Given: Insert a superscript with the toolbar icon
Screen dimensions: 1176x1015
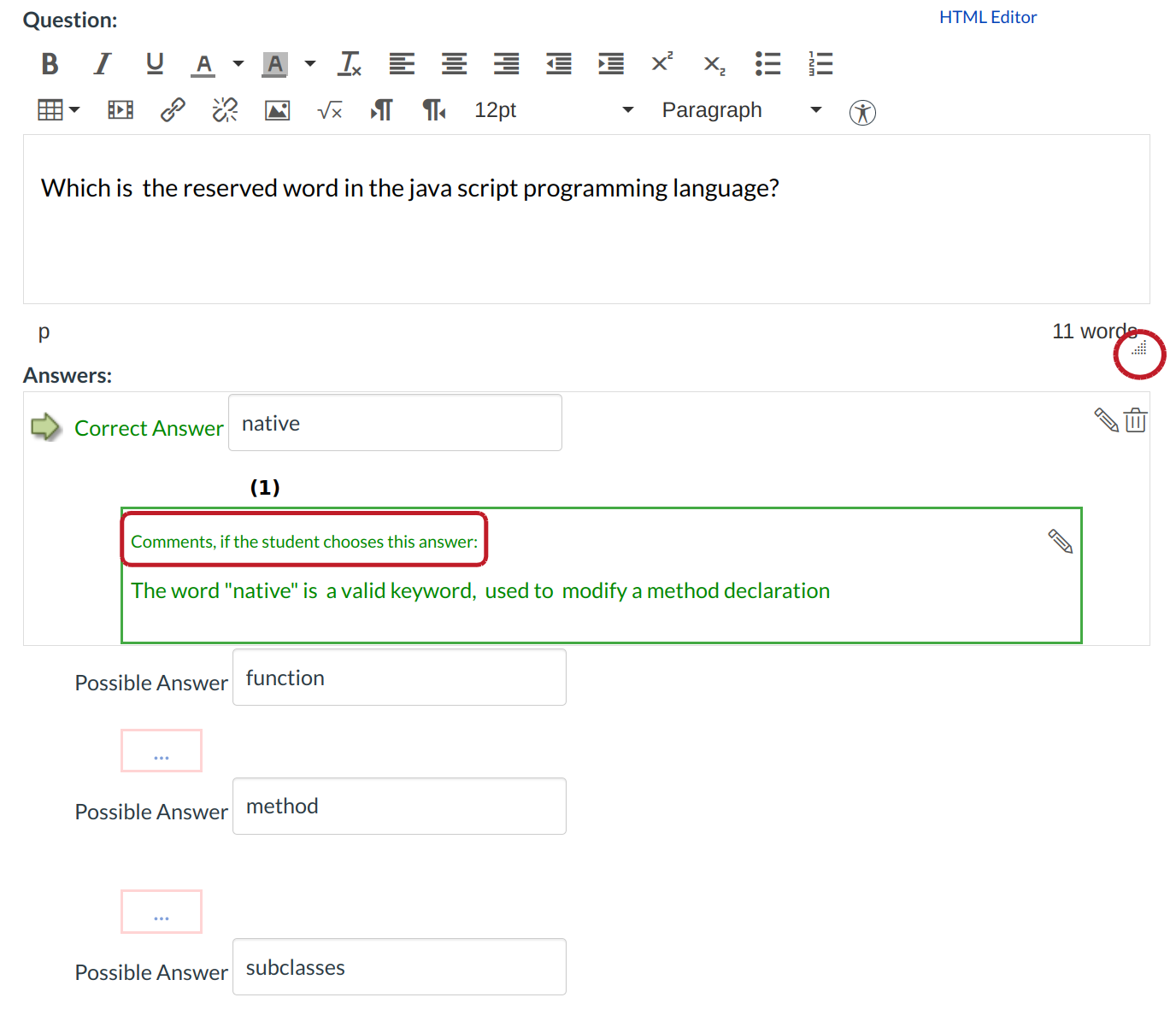Looking at the screenshot, I should coord(661,63).
